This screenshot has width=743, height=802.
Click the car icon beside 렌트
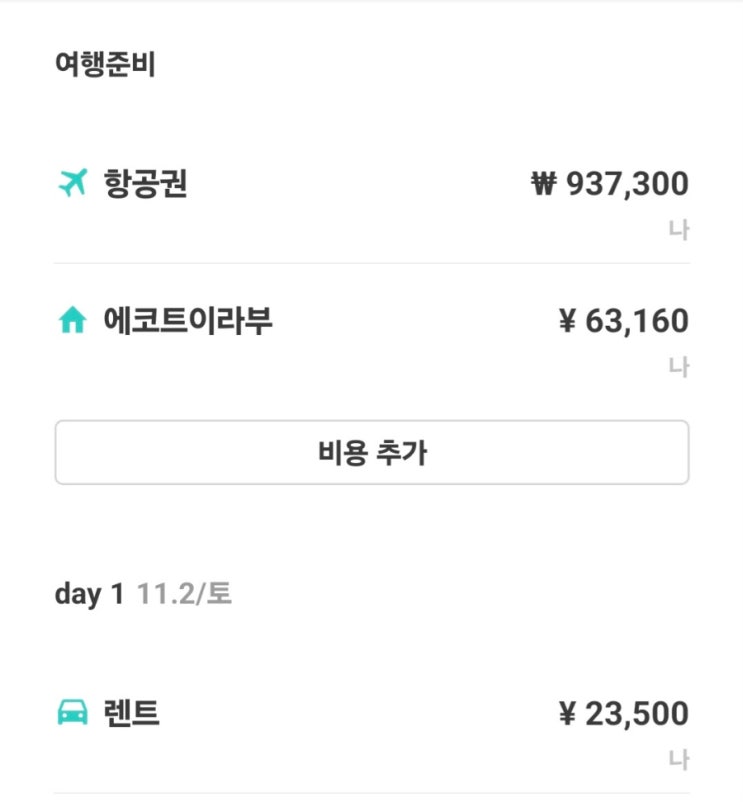[x=73, y=715]
